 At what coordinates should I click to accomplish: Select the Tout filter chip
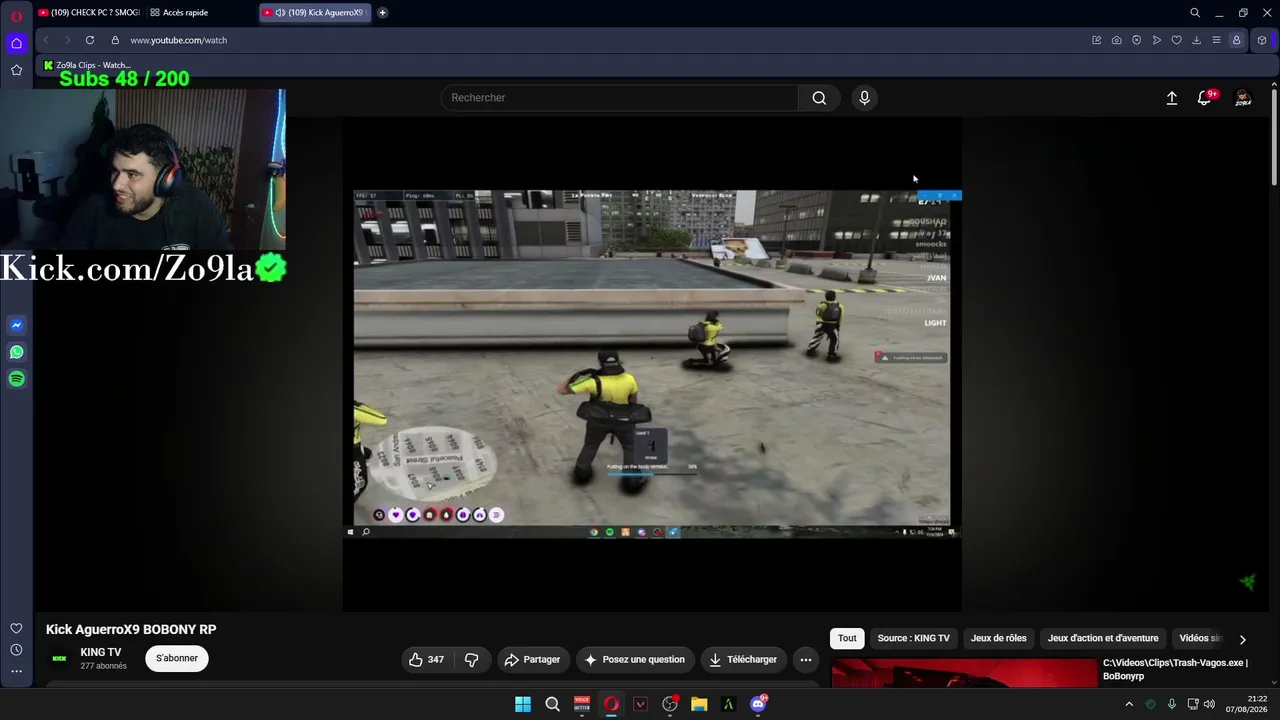[847, 638]
